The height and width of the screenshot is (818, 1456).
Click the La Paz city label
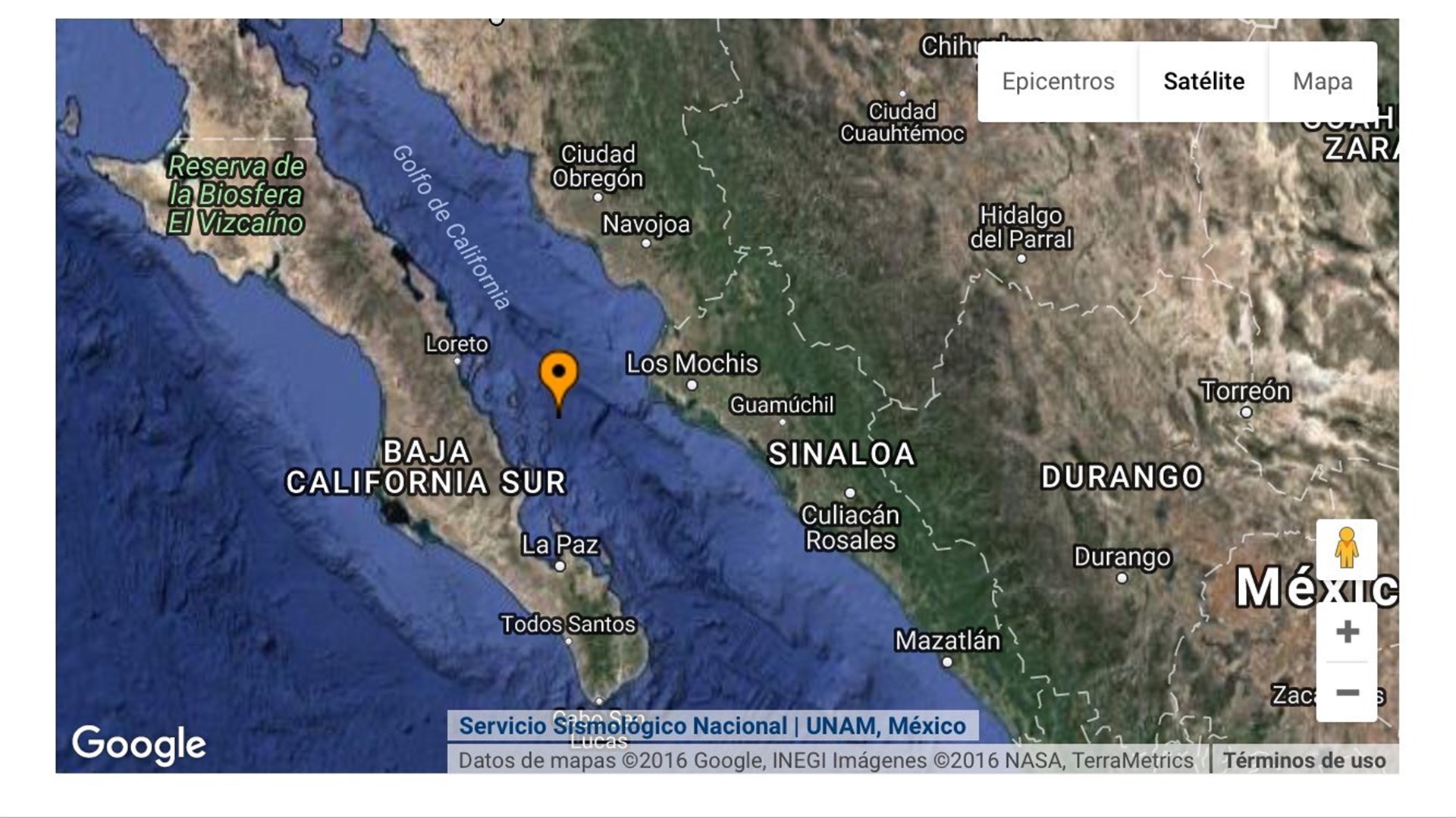point(560,544)
